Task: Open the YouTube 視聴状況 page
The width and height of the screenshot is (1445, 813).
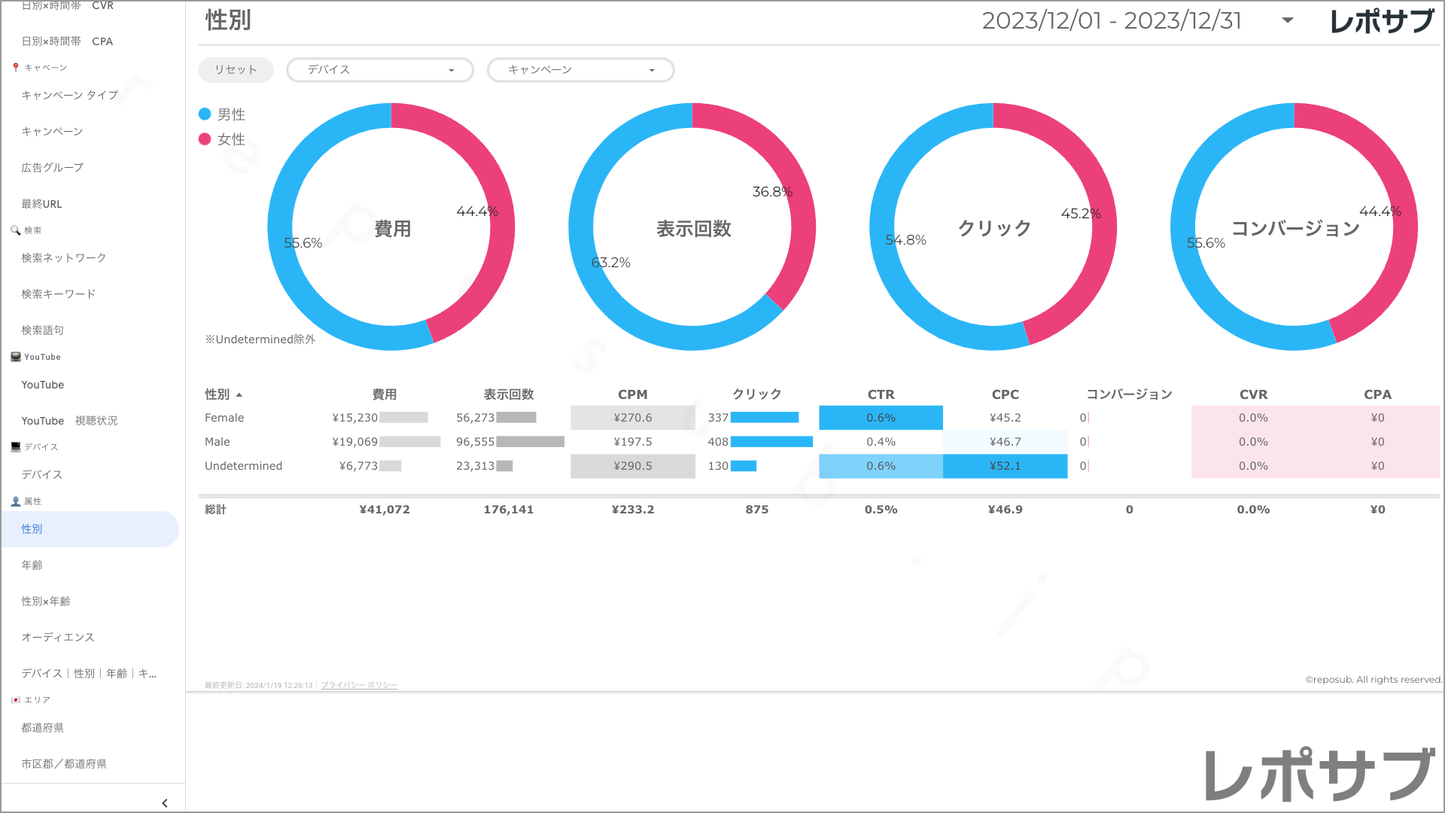Action: [69, 421]
